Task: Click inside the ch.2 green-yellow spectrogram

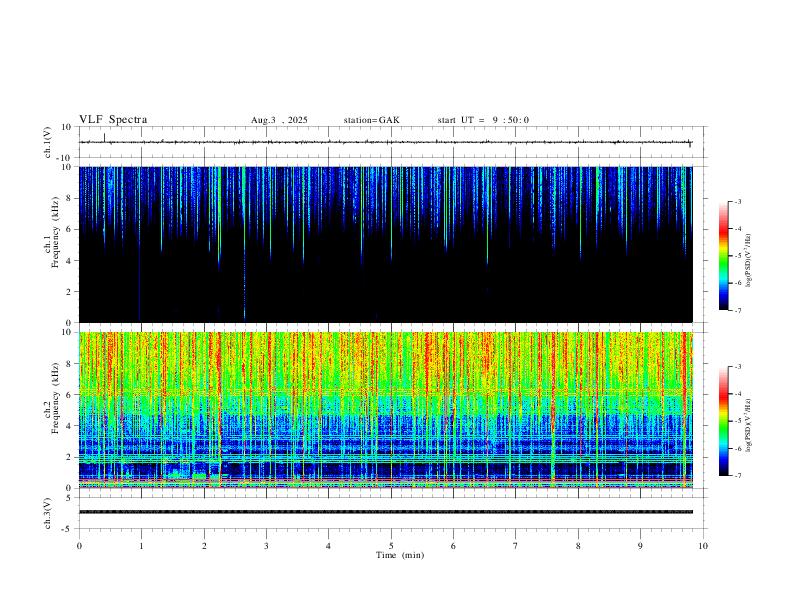Action: coord(385,410)
